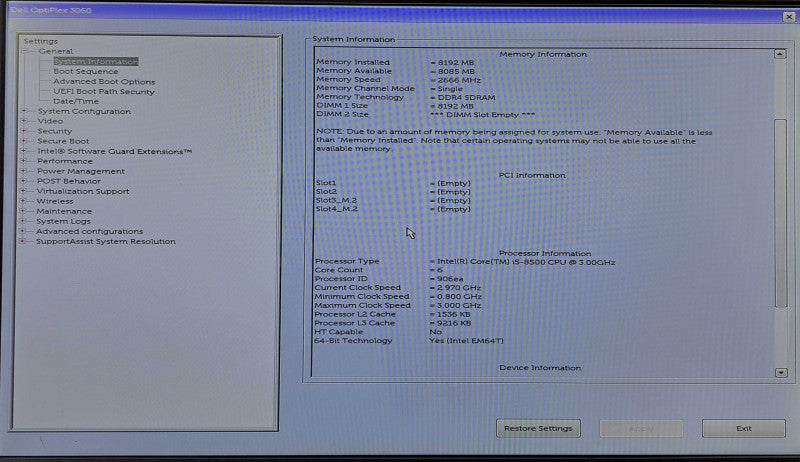The height and width of the screenshot is (462, 800).
Task: Click the scroll down arrow
Action: pyautogui.click(x=781, y=373)
